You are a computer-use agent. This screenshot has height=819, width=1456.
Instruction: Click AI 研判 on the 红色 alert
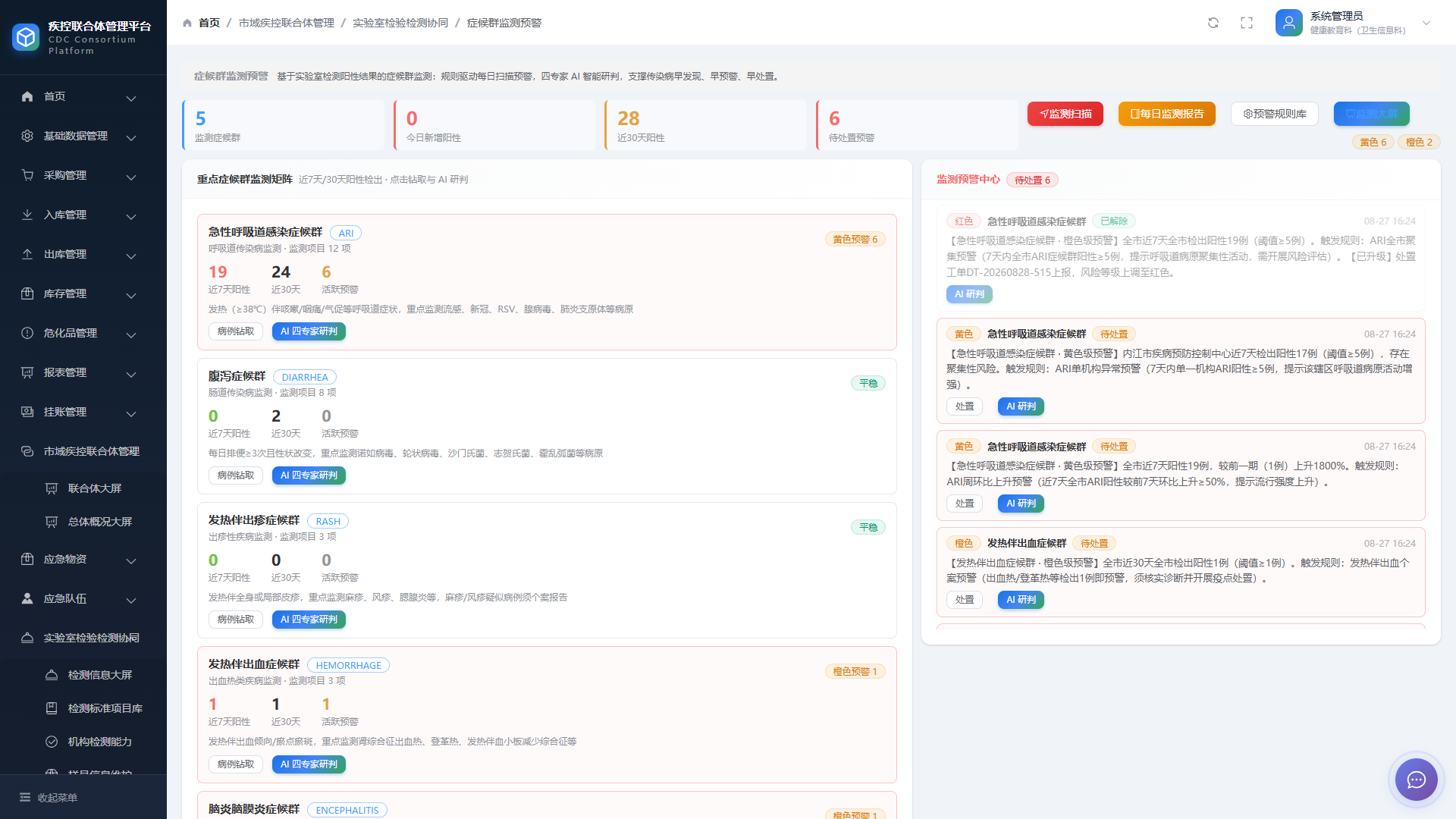(x=969, y=294)
